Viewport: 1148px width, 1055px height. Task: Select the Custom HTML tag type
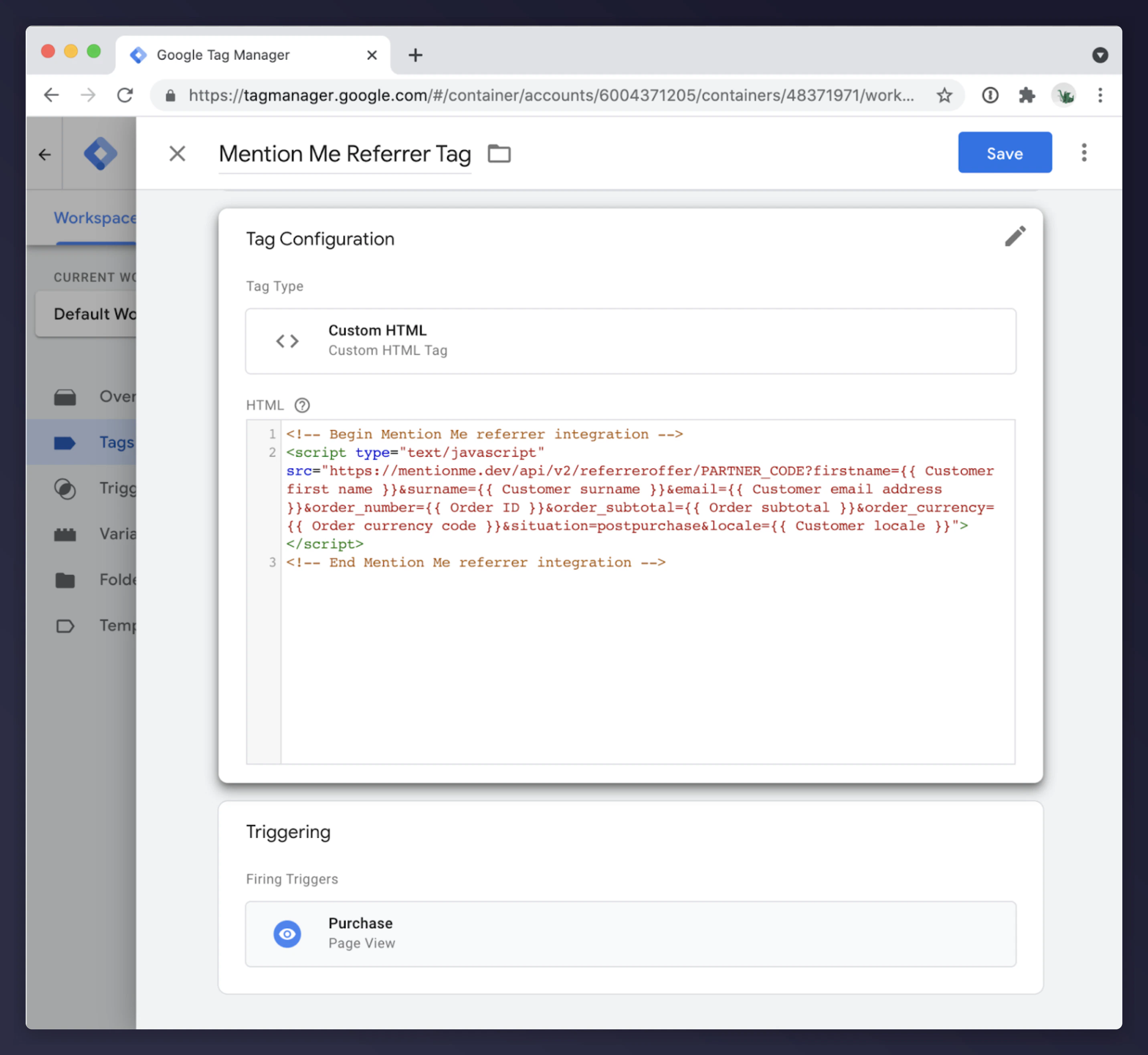click(x=630, y=341)
